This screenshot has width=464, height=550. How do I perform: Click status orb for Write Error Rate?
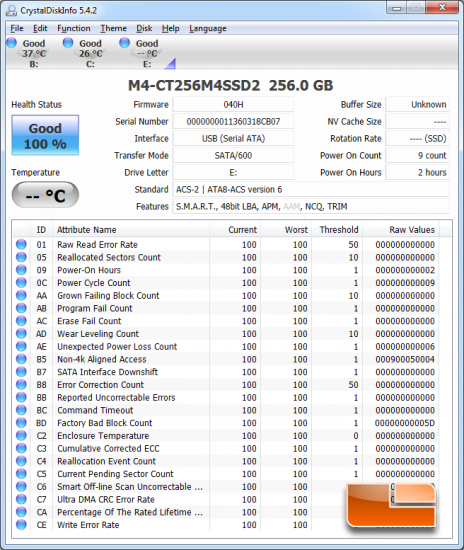click(x=21, y=524)
